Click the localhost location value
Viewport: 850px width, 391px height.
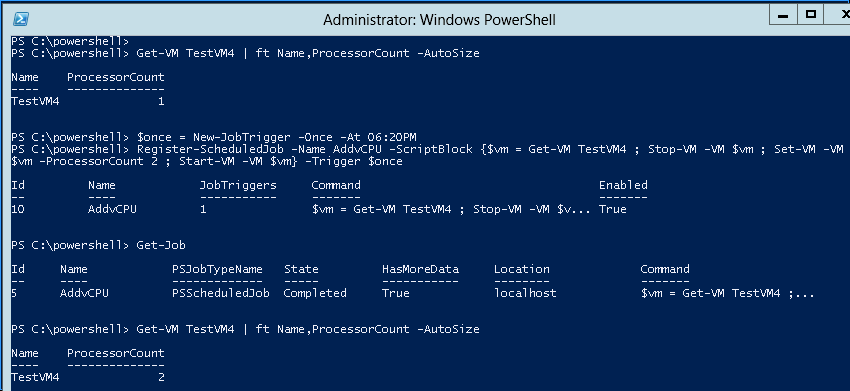(525, 293)
